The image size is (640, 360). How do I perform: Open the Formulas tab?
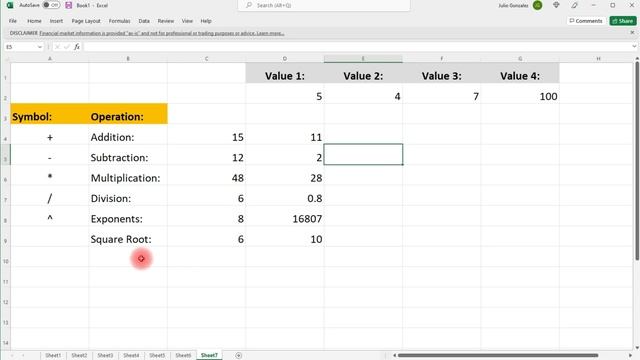click(x=119, y=21)
